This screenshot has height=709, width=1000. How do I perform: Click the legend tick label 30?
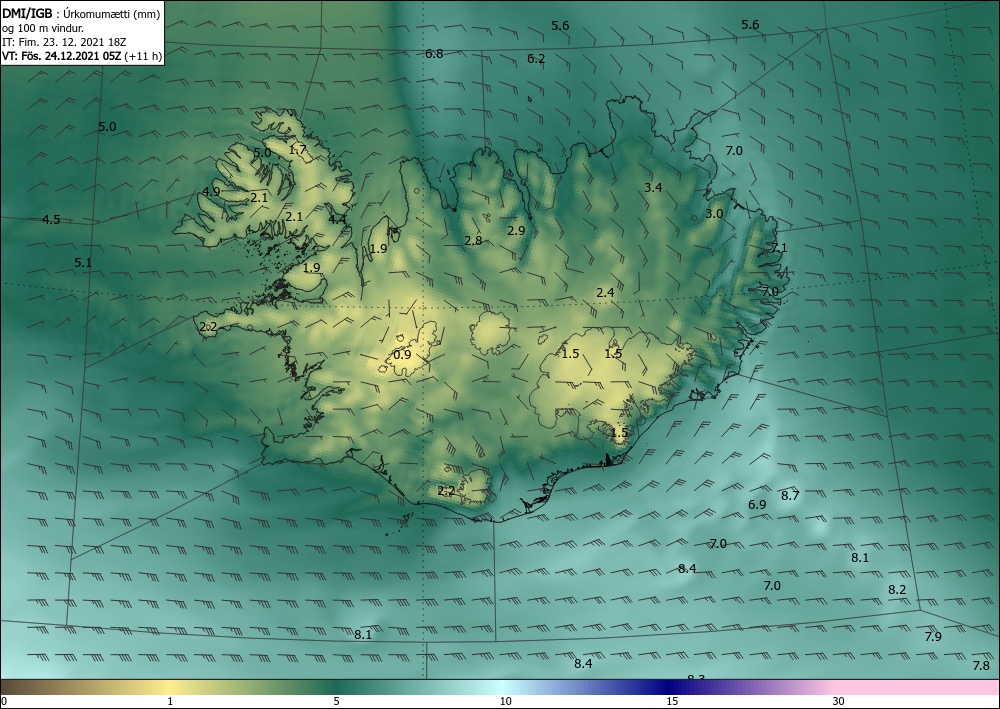pos(839,701)
